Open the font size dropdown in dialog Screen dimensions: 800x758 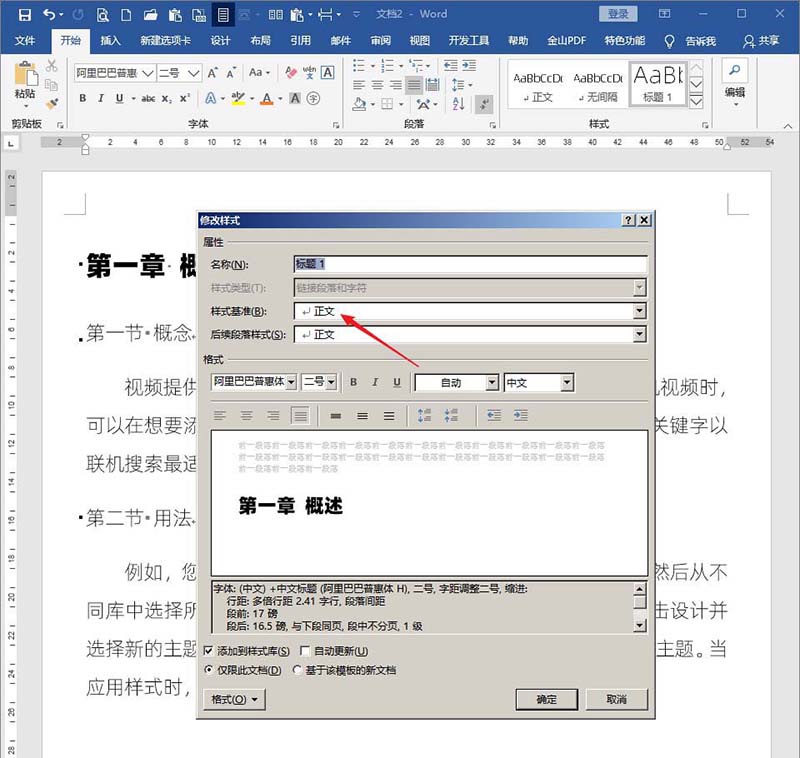coord(330,383)
